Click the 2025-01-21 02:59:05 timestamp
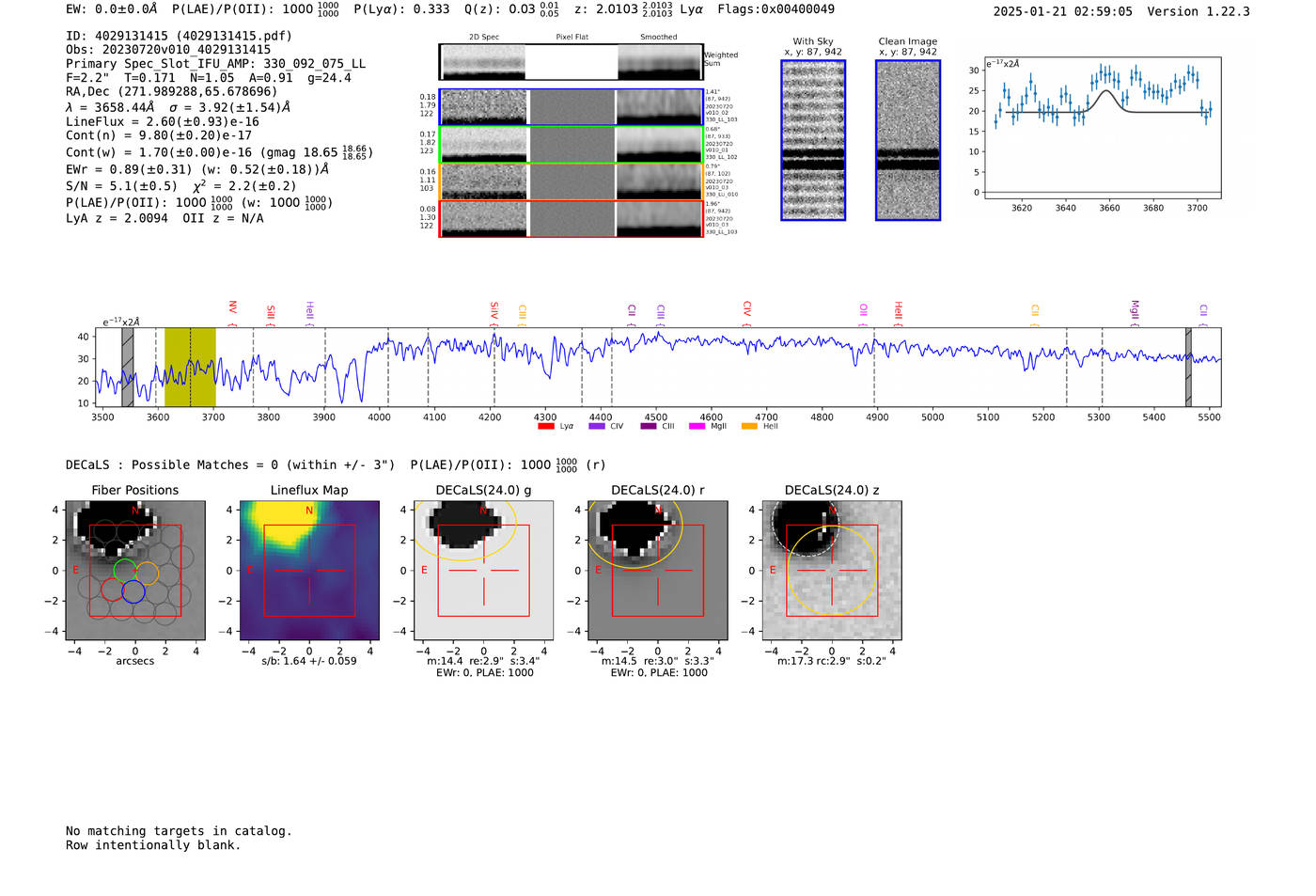Screen dimensions: 1316x896 [x=1063, y=11]
